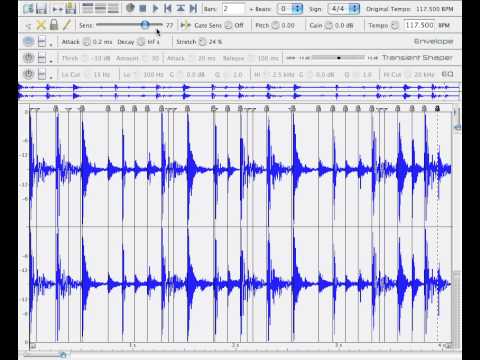Click the save disk icon

(x=41, y=8)
